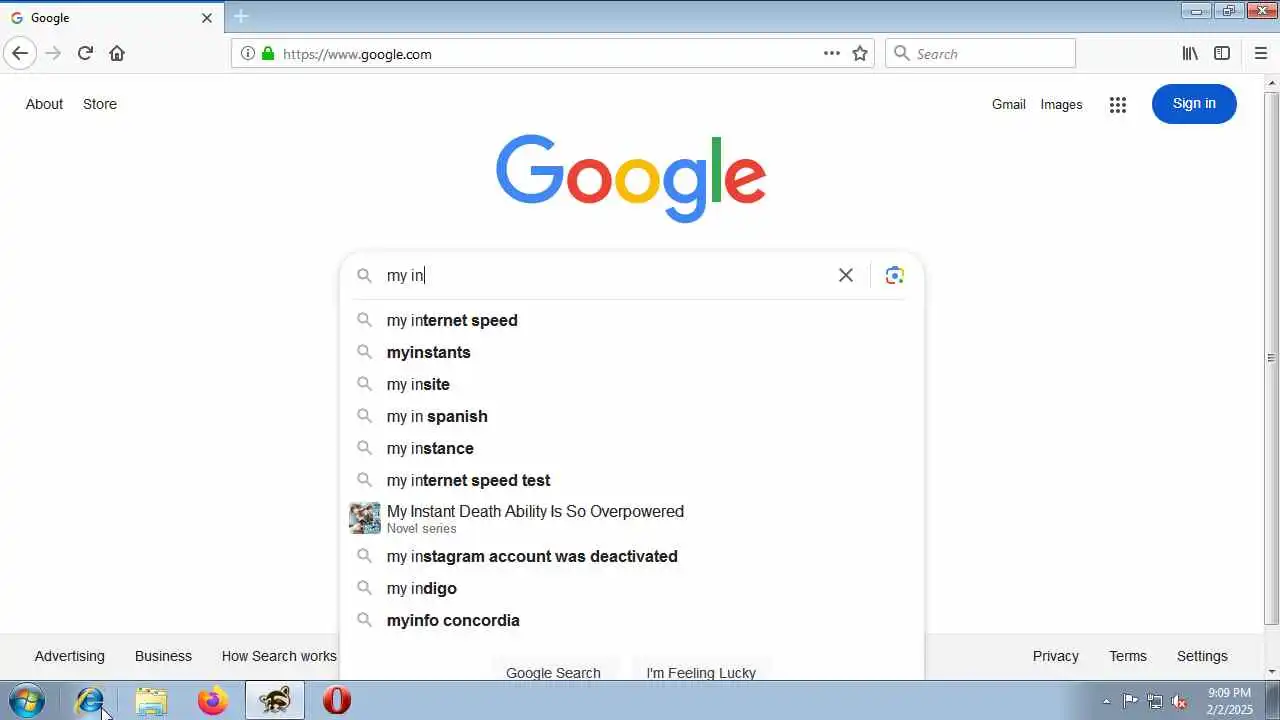
Task: Open How Search works link
Action: pos(279,656)
